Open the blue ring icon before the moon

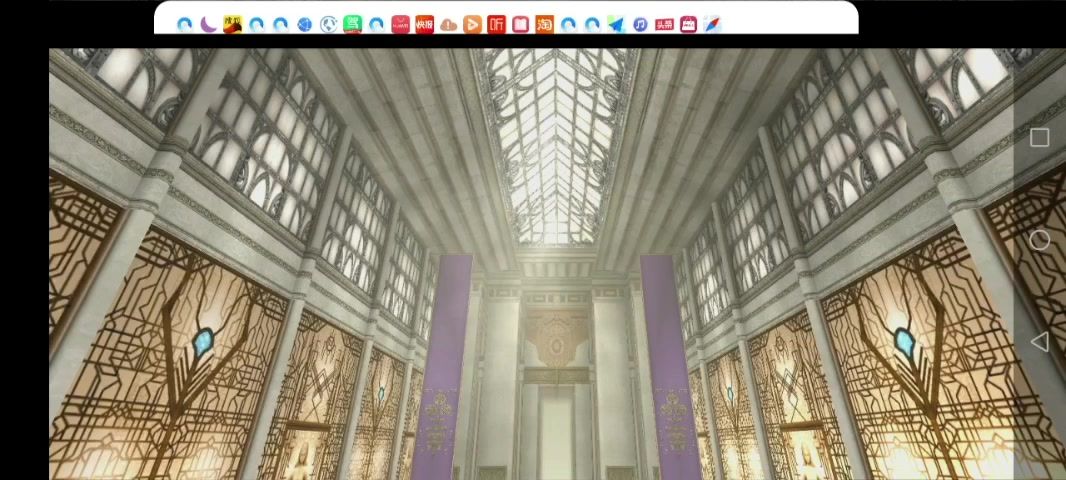184,24
